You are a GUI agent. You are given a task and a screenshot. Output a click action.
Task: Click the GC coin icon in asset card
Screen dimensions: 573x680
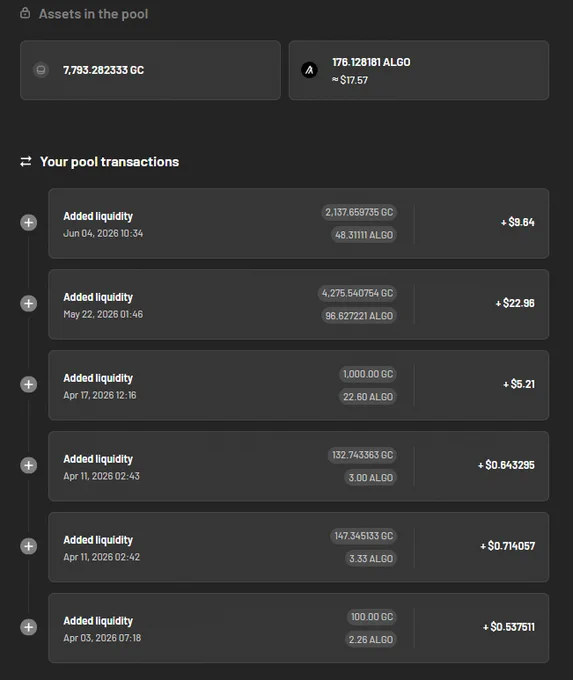[41, 70]
